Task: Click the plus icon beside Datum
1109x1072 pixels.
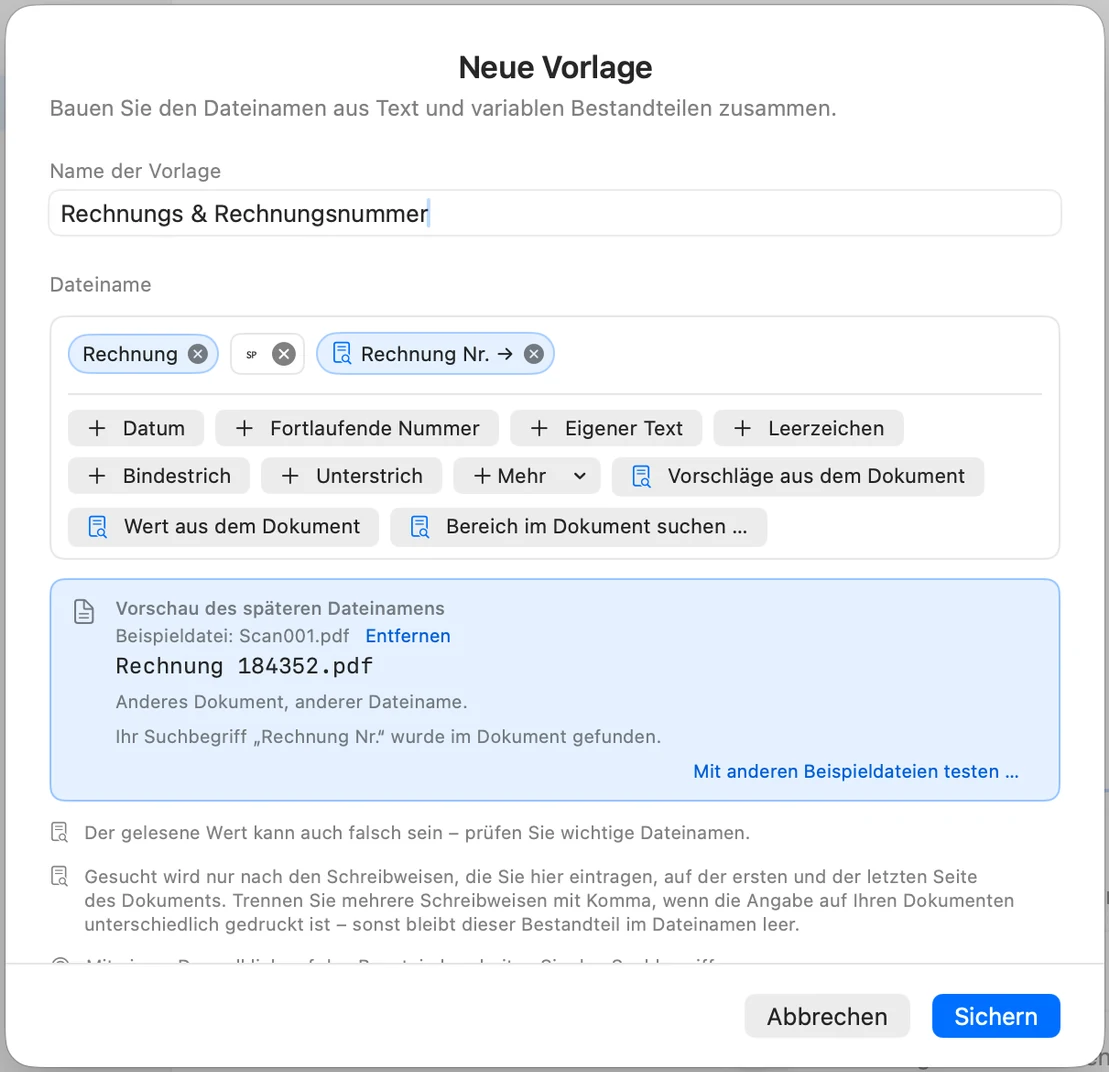Action: (97, 428)
